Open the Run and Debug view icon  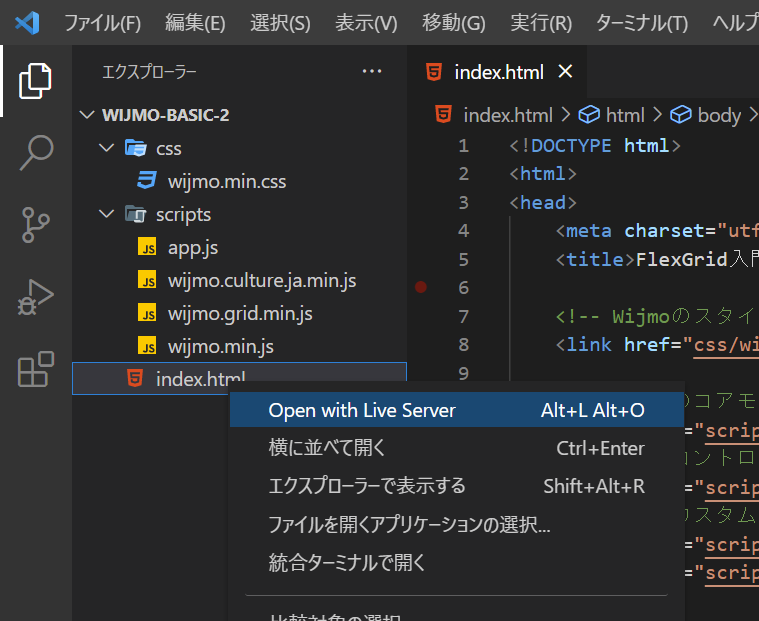coord(35,297)
